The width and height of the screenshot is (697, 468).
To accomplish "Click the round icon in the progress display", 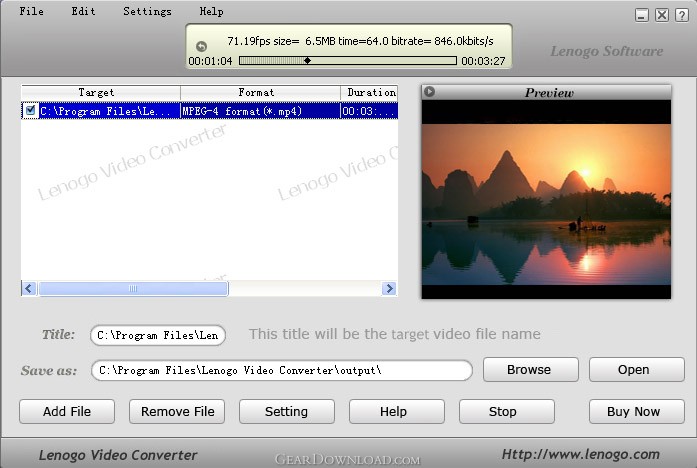I will [201, 46].
